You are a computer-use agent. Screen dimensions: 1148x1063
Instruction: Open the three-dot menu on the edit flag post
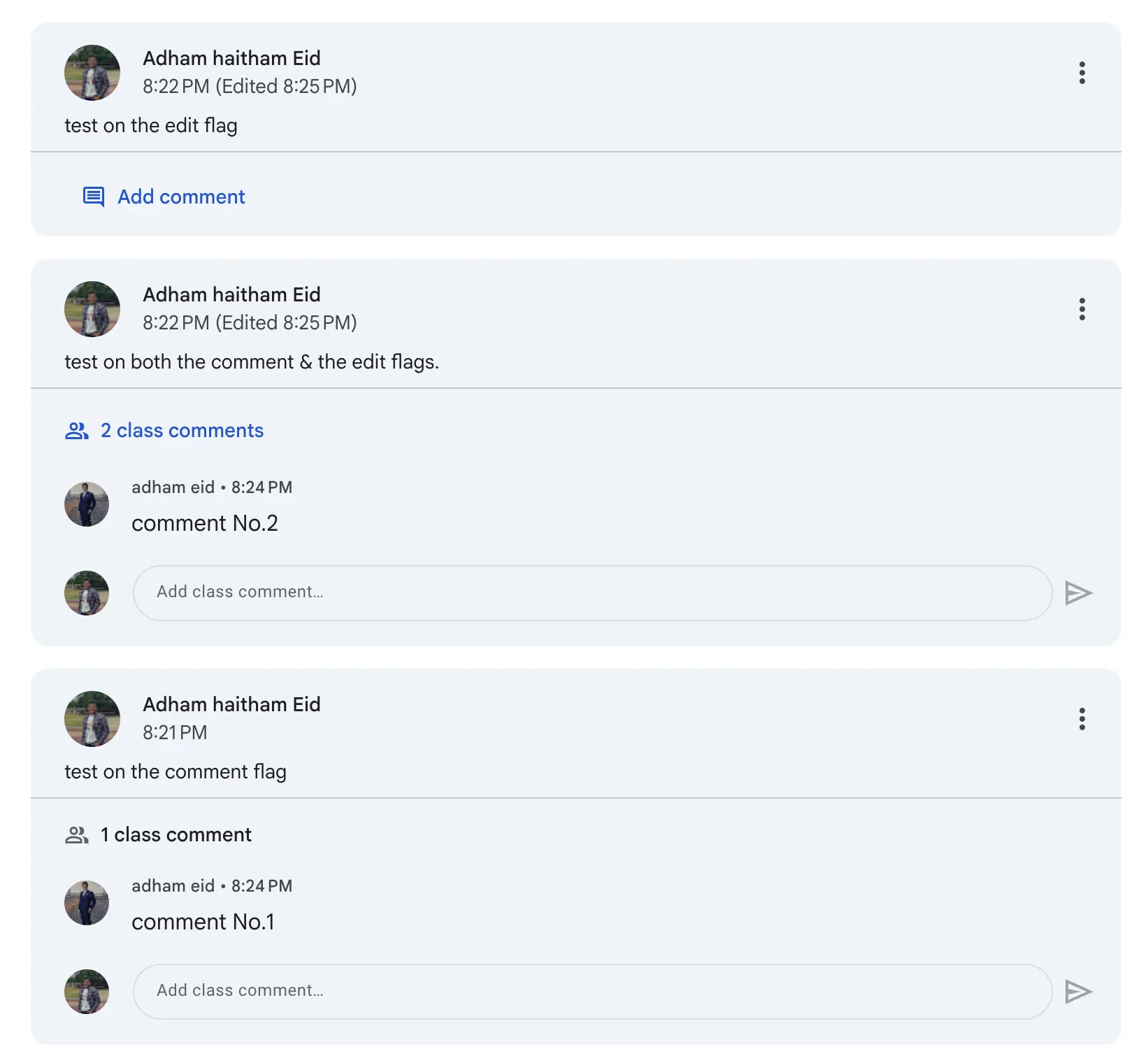click(x=1082, y=73)
